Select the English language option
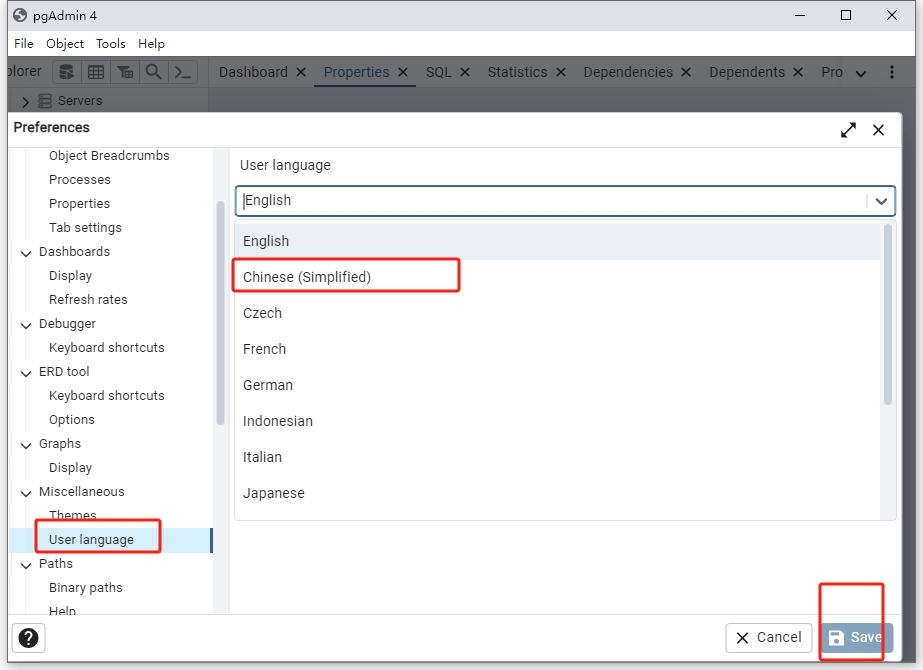This screenshot has height=670, width=923. (557, 241)
